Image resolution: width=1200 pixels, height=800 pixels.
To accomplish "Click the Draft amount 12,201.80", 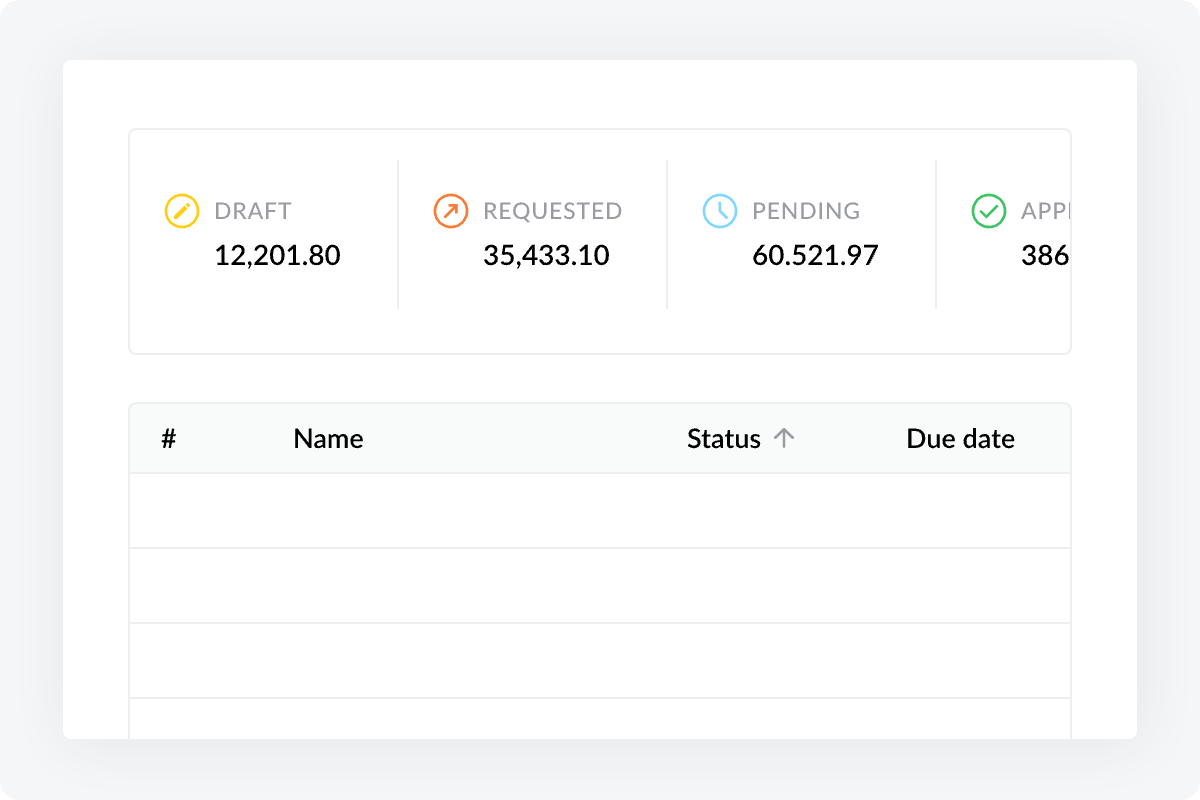I will coord(277,255).
